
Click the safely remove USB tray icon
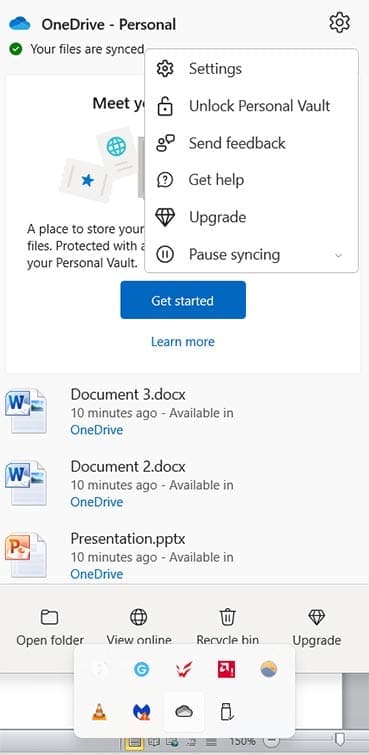[x=226, y=712]
